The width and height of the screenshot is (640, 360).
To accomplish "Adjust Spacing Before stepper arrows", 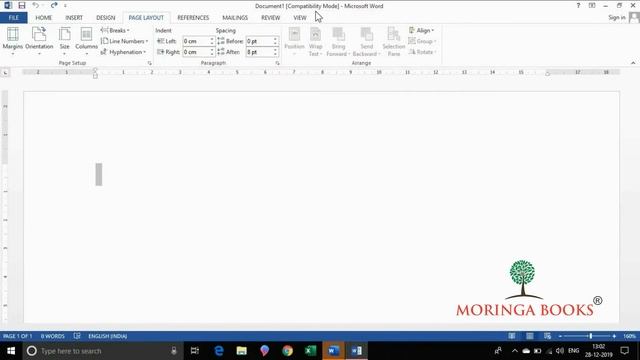I will click(276, 41).
